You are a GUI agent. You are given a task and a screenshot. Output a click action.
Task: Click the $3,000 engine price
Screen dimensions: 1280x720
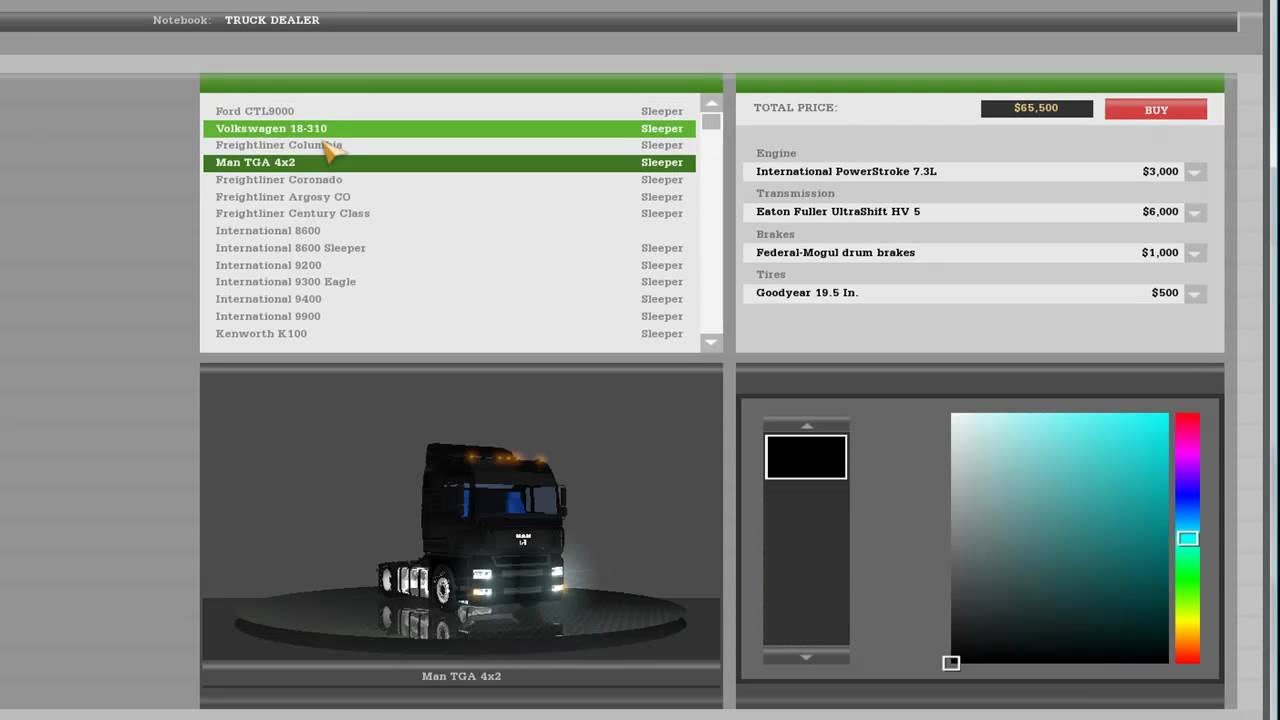1160,172
